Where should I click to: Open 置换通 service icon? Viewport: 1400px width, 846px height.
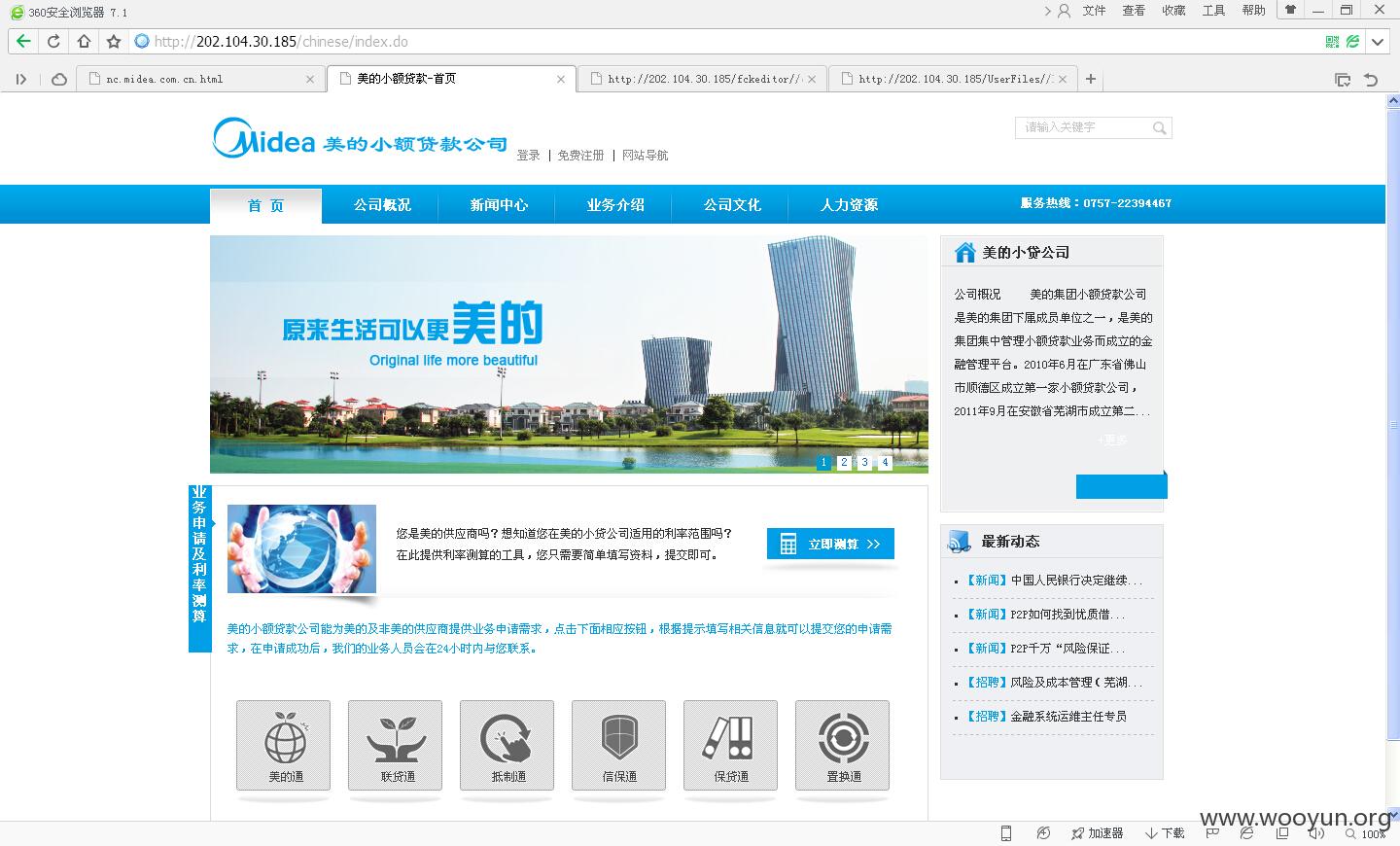842,745
